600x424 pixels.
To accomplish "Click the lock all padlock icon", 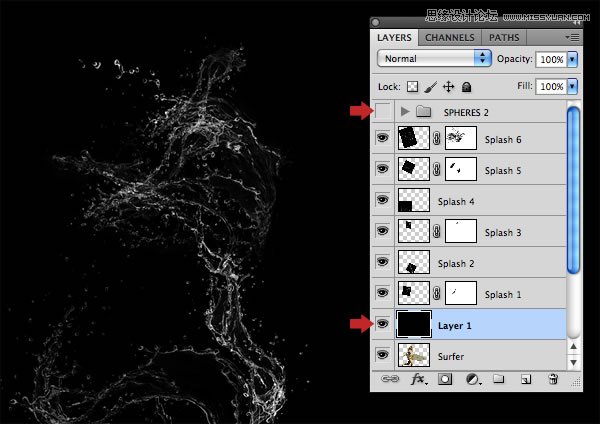I will pyautogui.click(x=466, y=87).
